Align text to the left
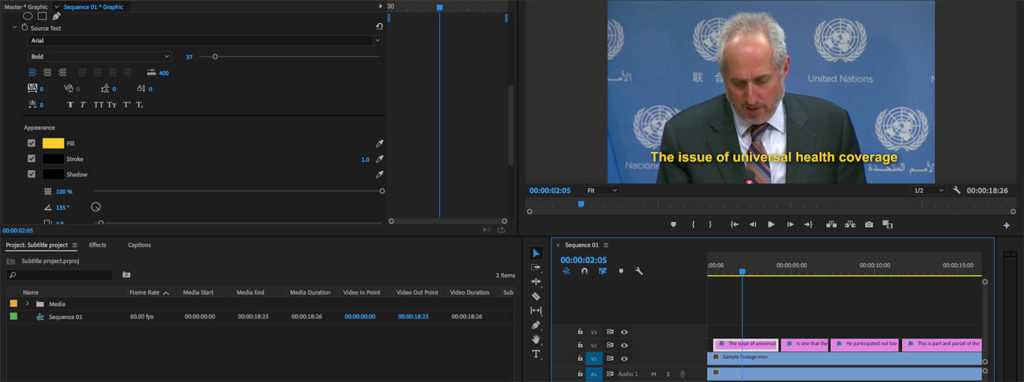Image resolution: width=1024 pixels, height=382 pixels. [32, 72]
